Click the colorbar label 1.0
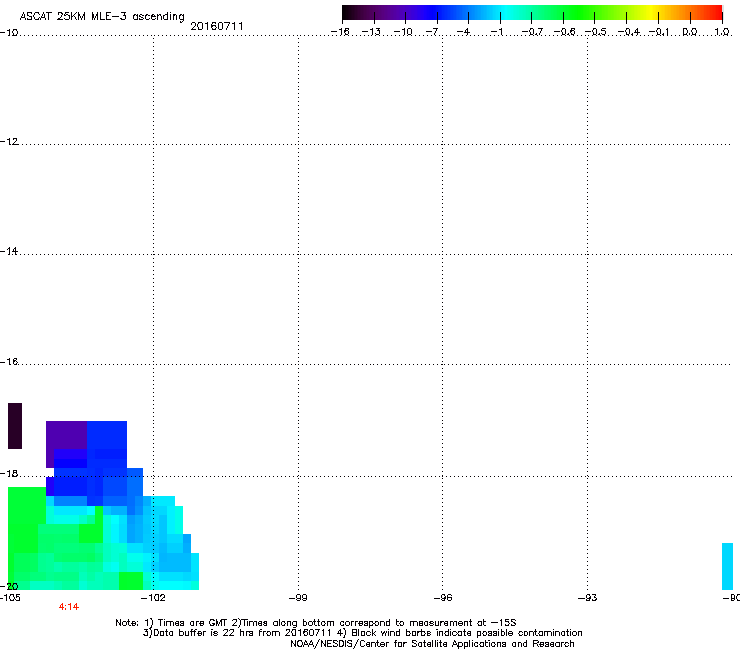Viewport: 740px width, 650px height. click(x=722, y=32)
